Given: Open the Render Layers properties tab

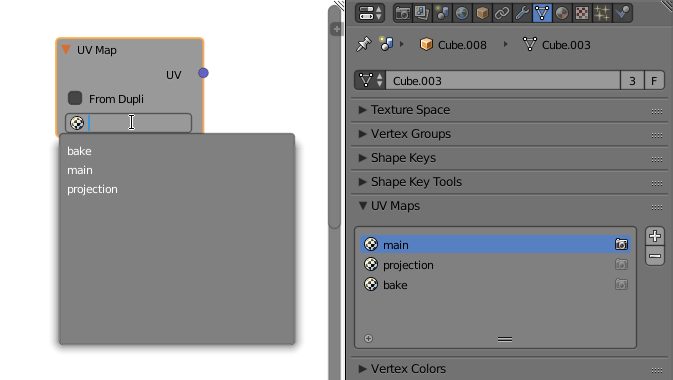Looking at the screenshot, I should (422, 13).
